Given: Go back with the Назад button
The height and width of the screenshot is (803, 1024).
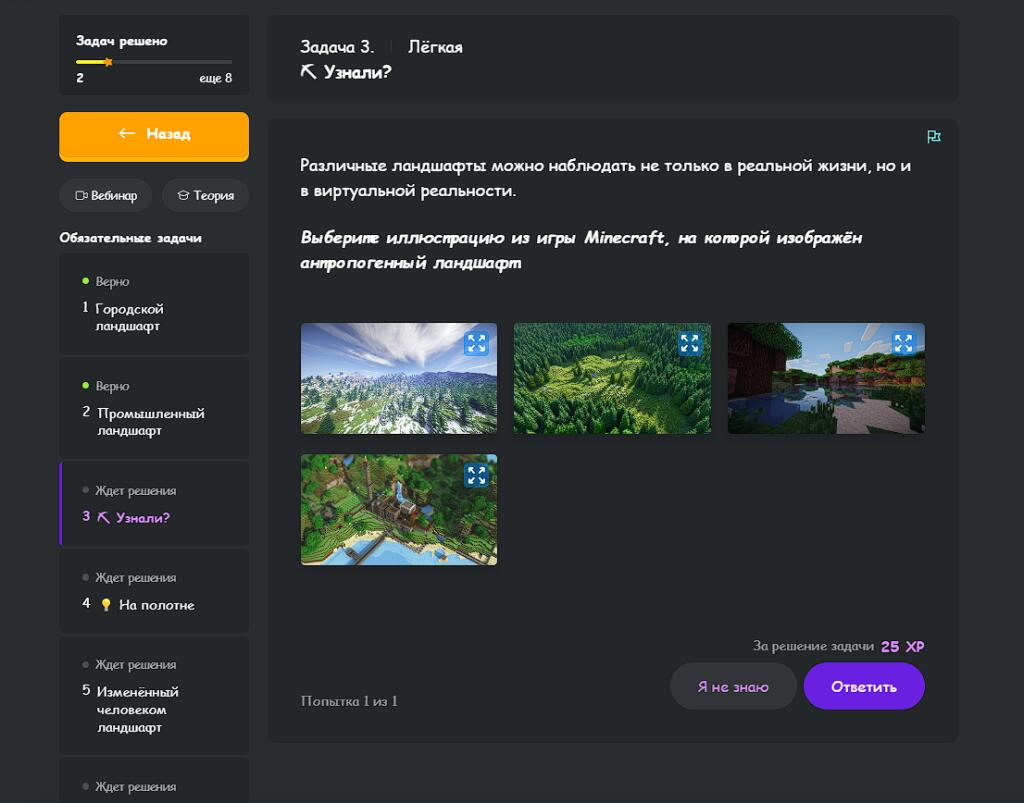Looking at the screenshot, I should (154, 136).
